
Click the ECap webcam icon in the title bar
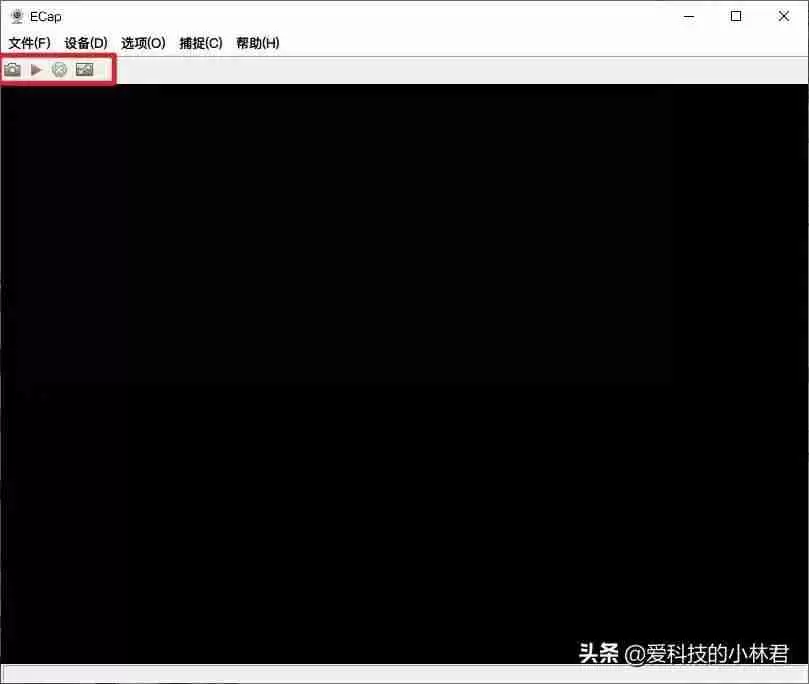pos(14,16)
